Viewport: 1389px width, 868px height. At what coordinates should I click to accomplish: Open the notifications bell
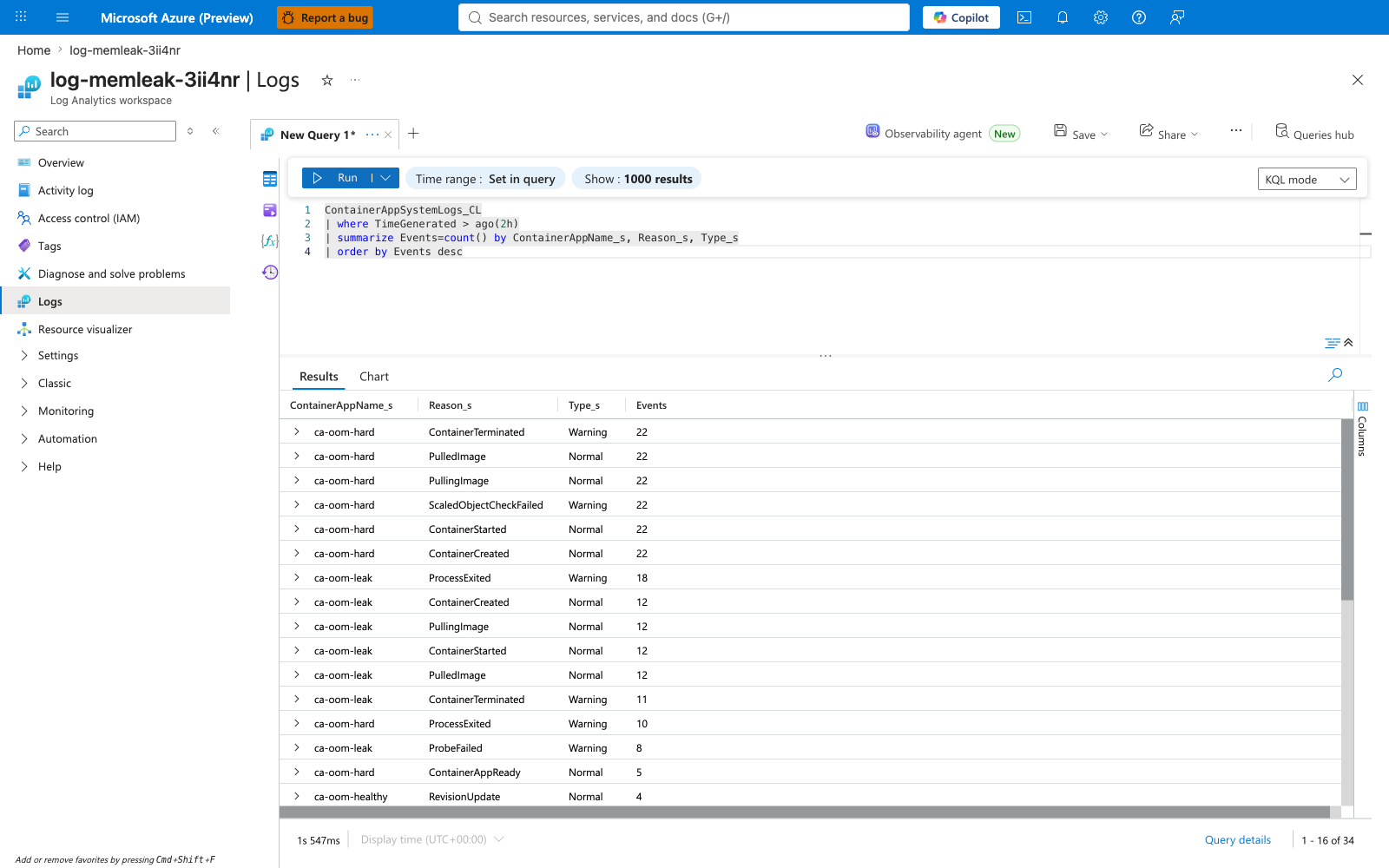coord(1063,17)
